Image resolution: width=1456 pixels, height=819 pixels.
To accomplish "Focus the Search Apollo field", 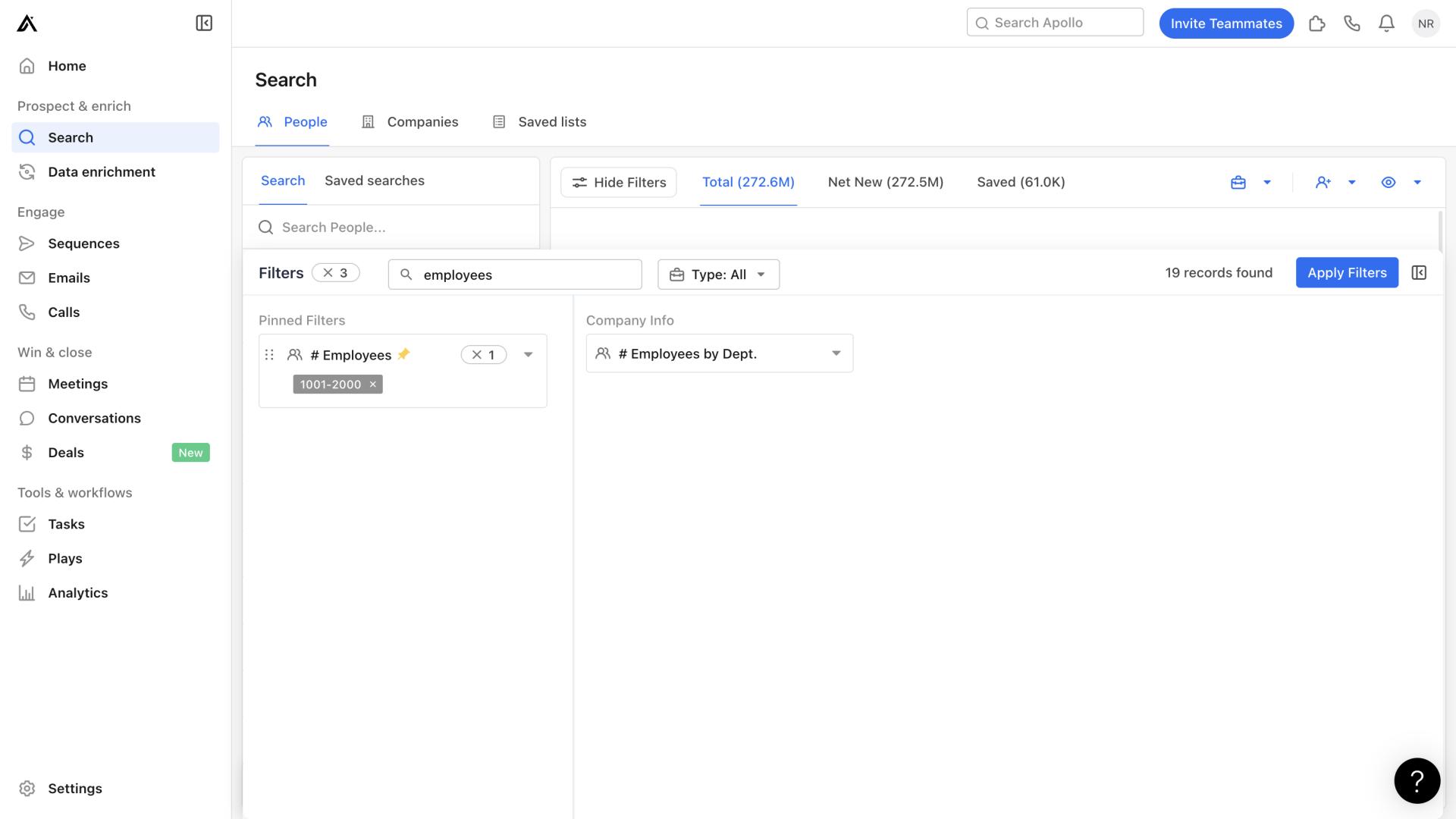I will [x=1055, y=23].
